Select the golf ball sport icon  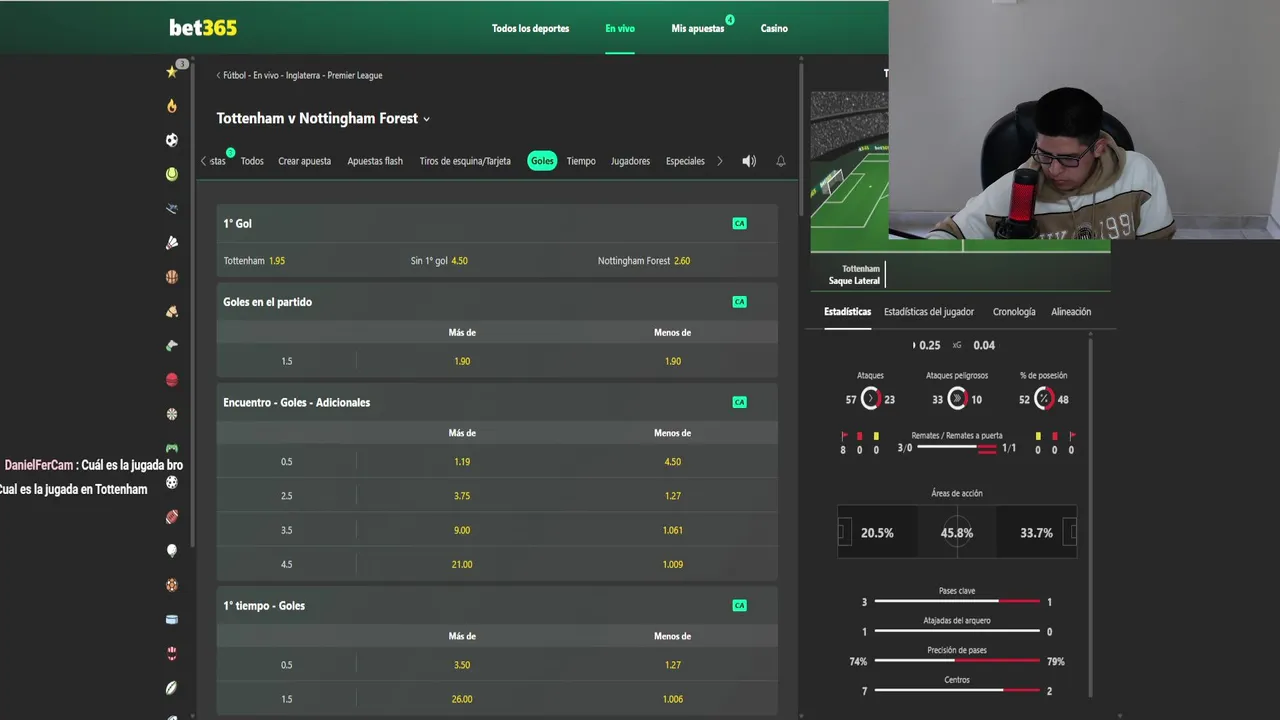coord(172,551)
